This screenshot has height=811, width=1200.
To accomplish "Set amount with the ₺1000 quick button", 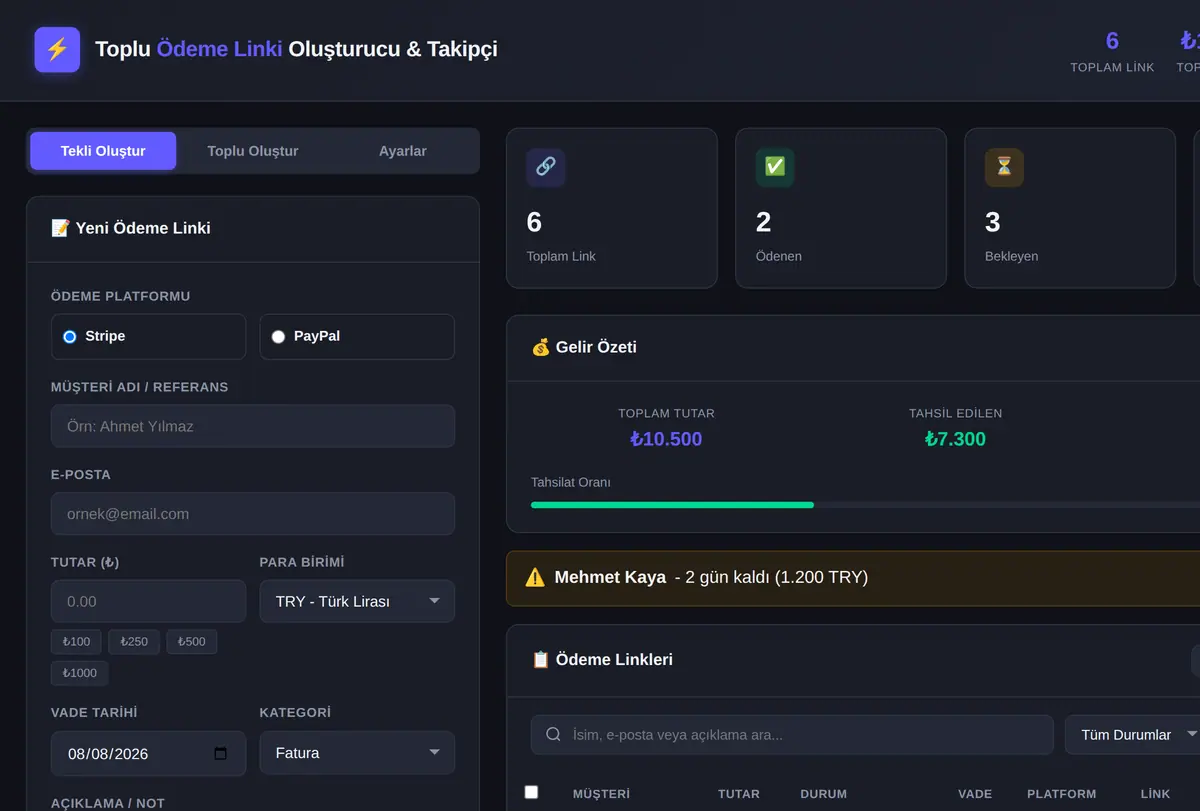I will [x=80, y=673].
